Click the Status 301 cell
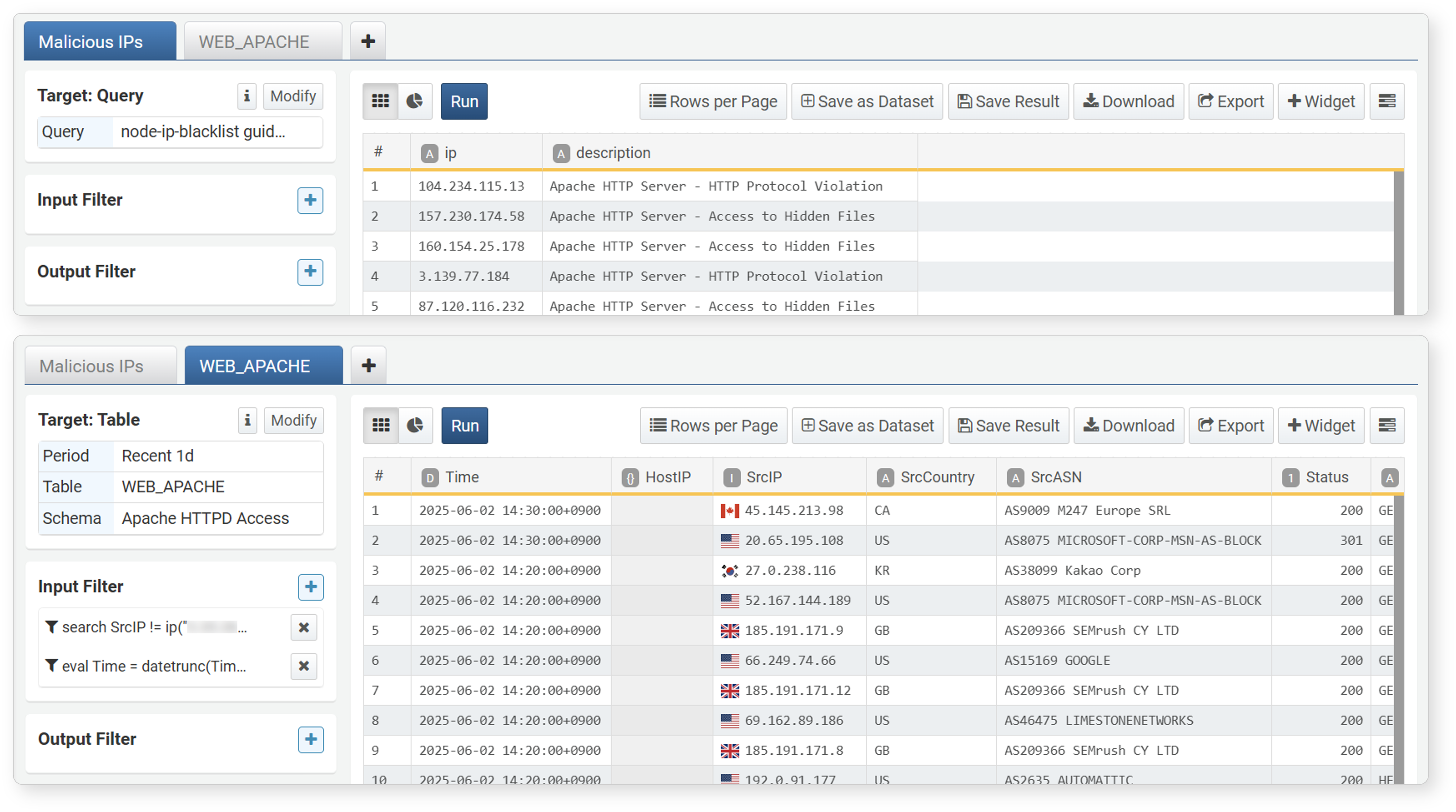Viewport: 1456px width, 812px height. (1321, 541)
